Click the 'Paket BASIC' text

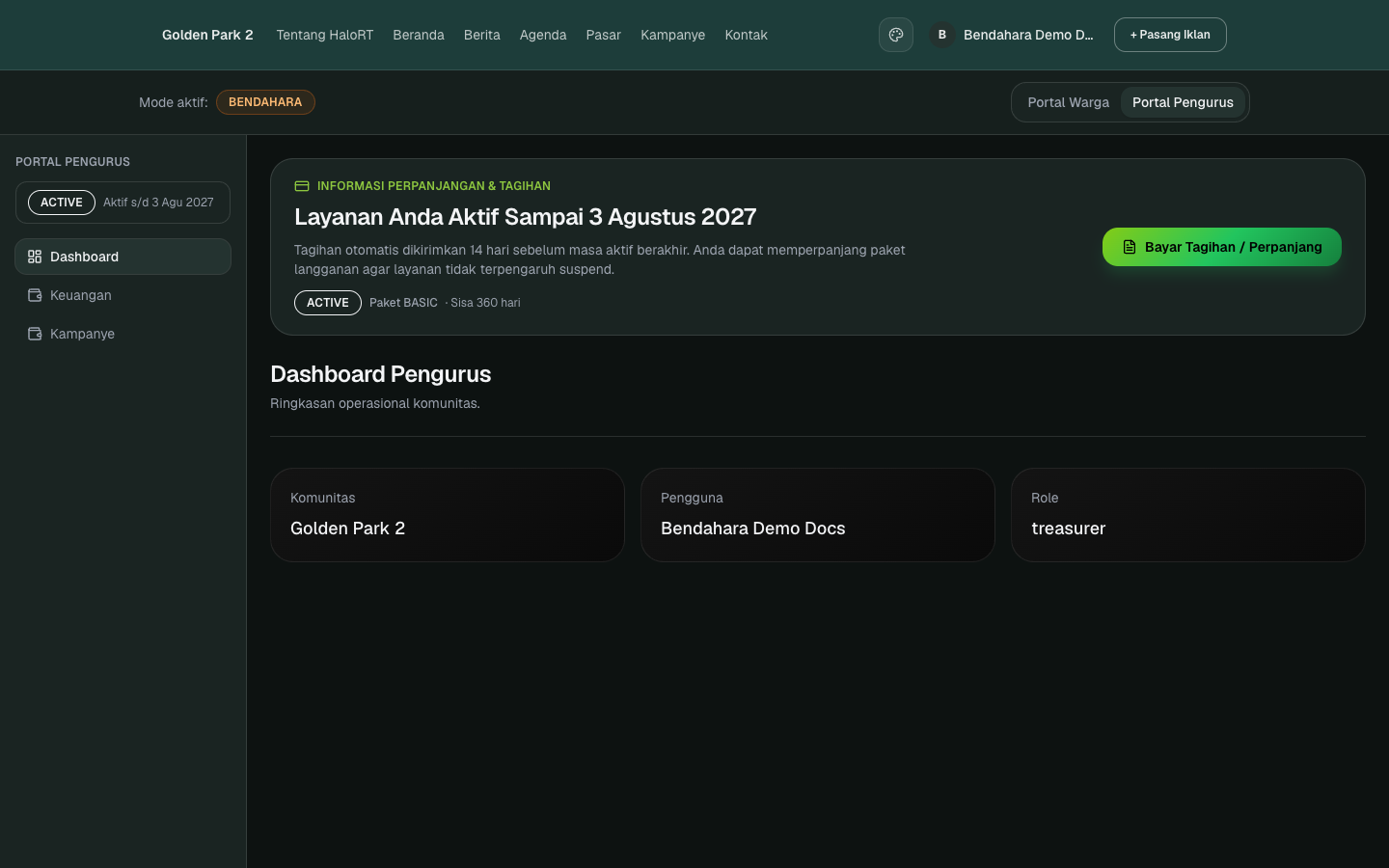[403, 303]
